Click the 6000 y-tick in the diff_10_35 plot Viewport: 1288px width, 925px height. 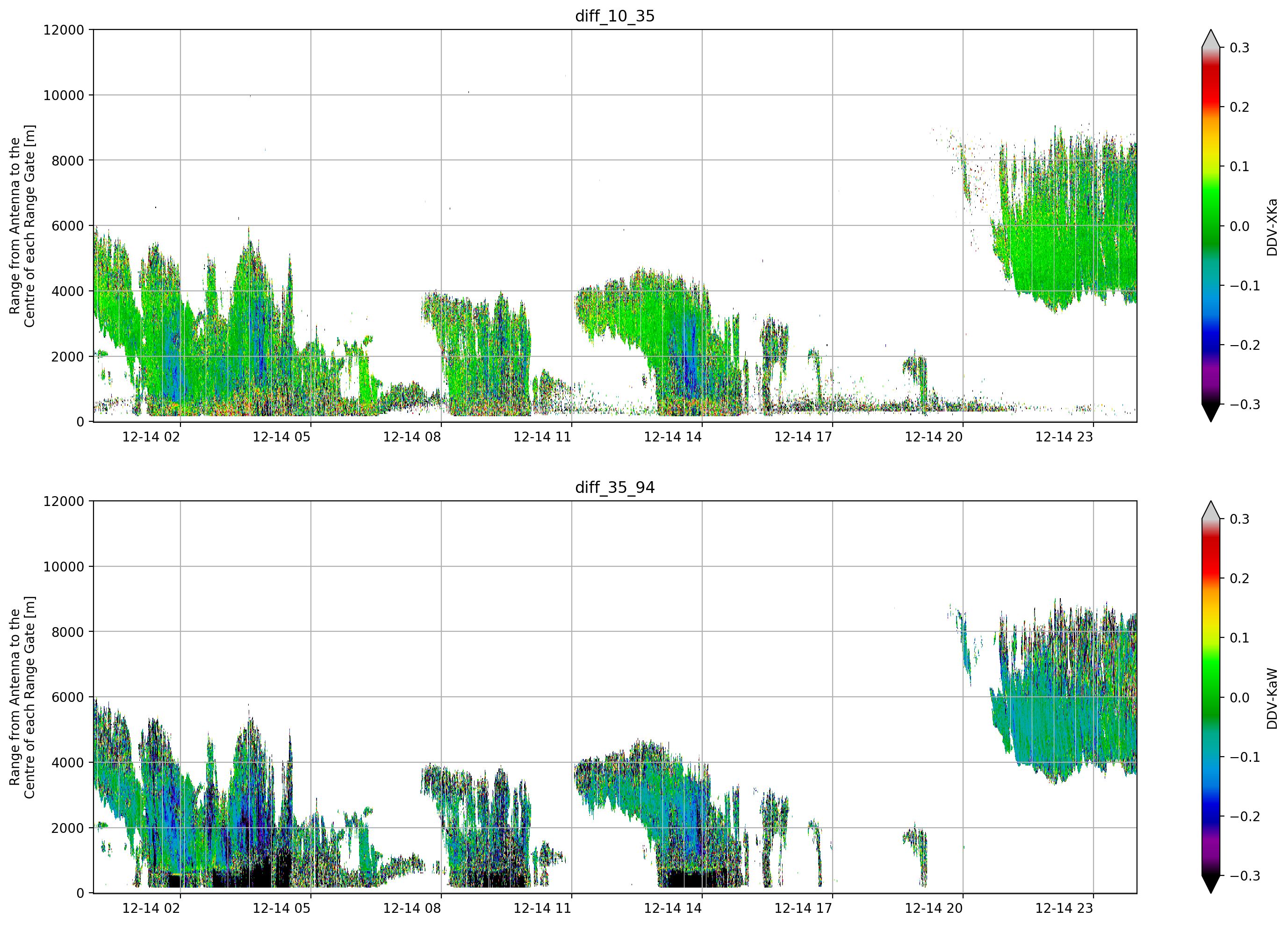[68, 225]
